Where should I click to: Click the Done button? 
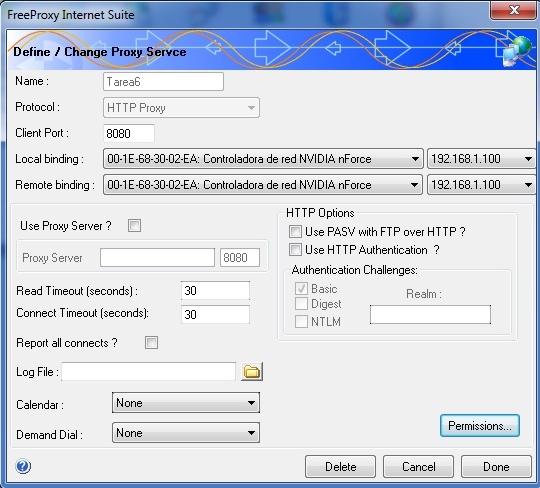point(496,467)
